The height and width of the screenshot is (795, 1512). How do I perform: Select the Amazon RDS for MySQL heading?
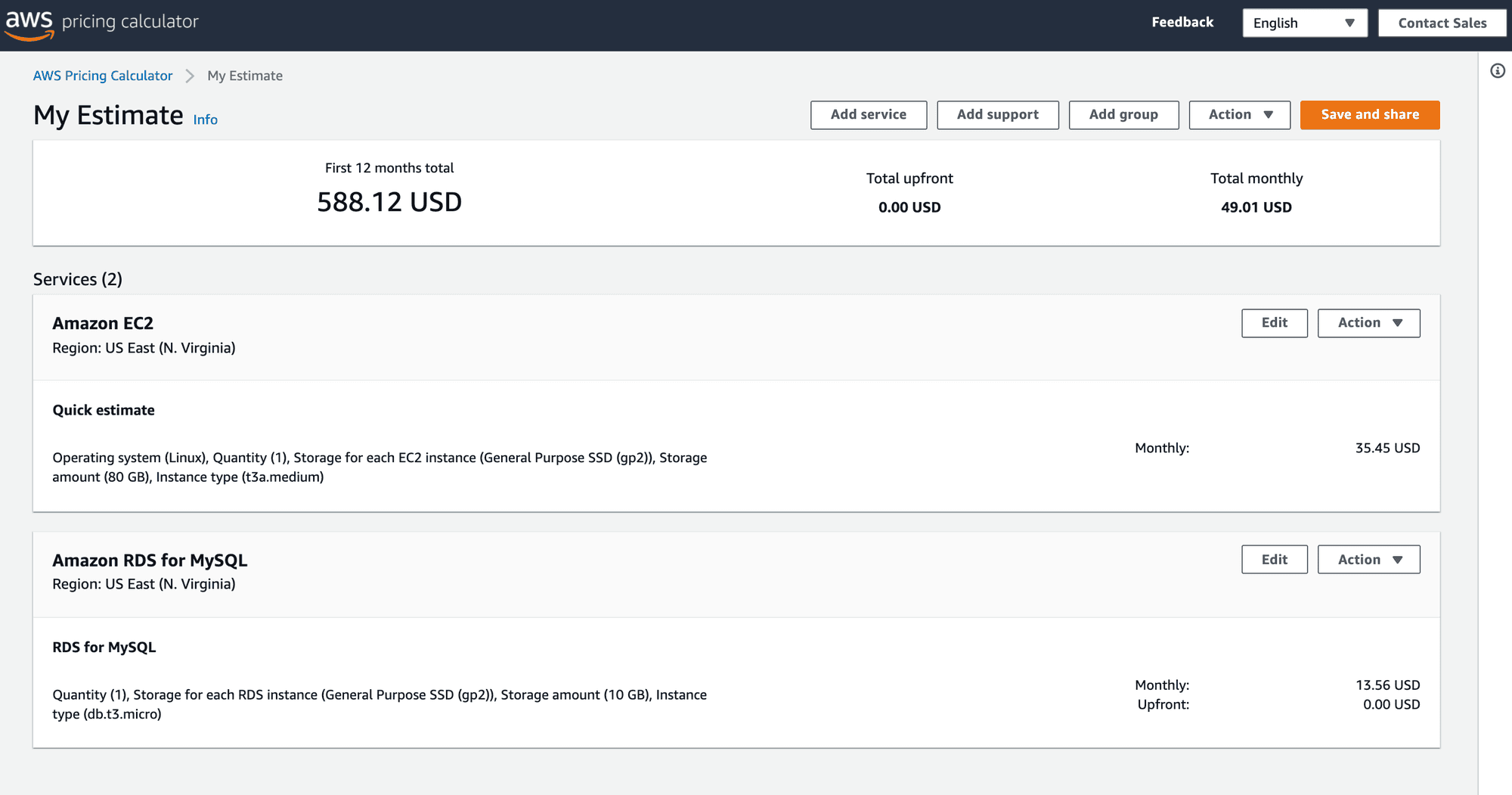pos(150,561)
